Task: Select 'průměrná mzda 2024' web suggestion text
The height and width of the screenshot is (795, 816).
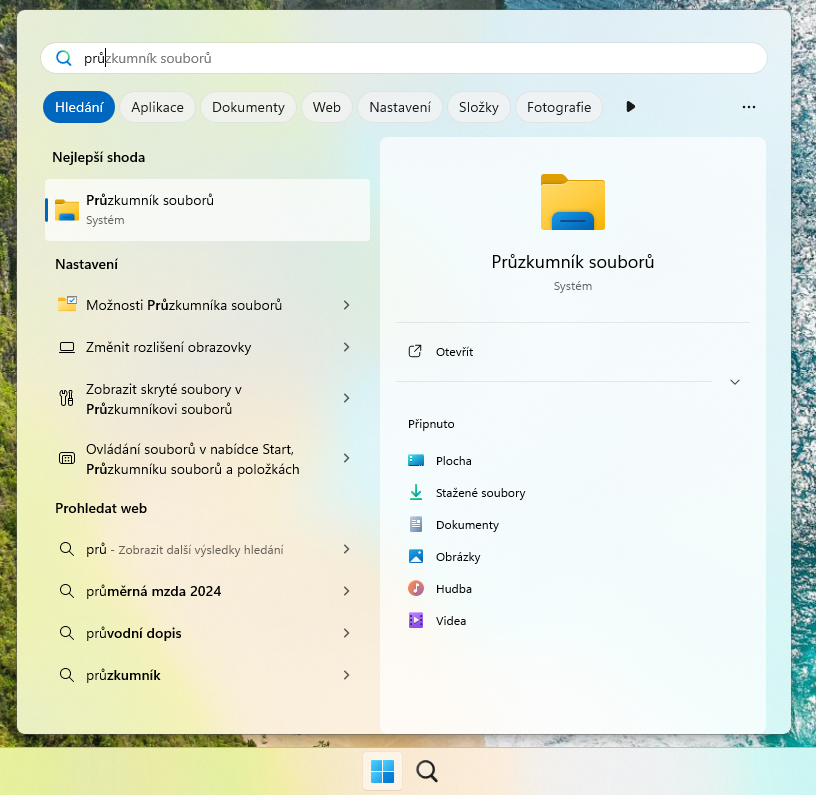Action: [154, 591]
